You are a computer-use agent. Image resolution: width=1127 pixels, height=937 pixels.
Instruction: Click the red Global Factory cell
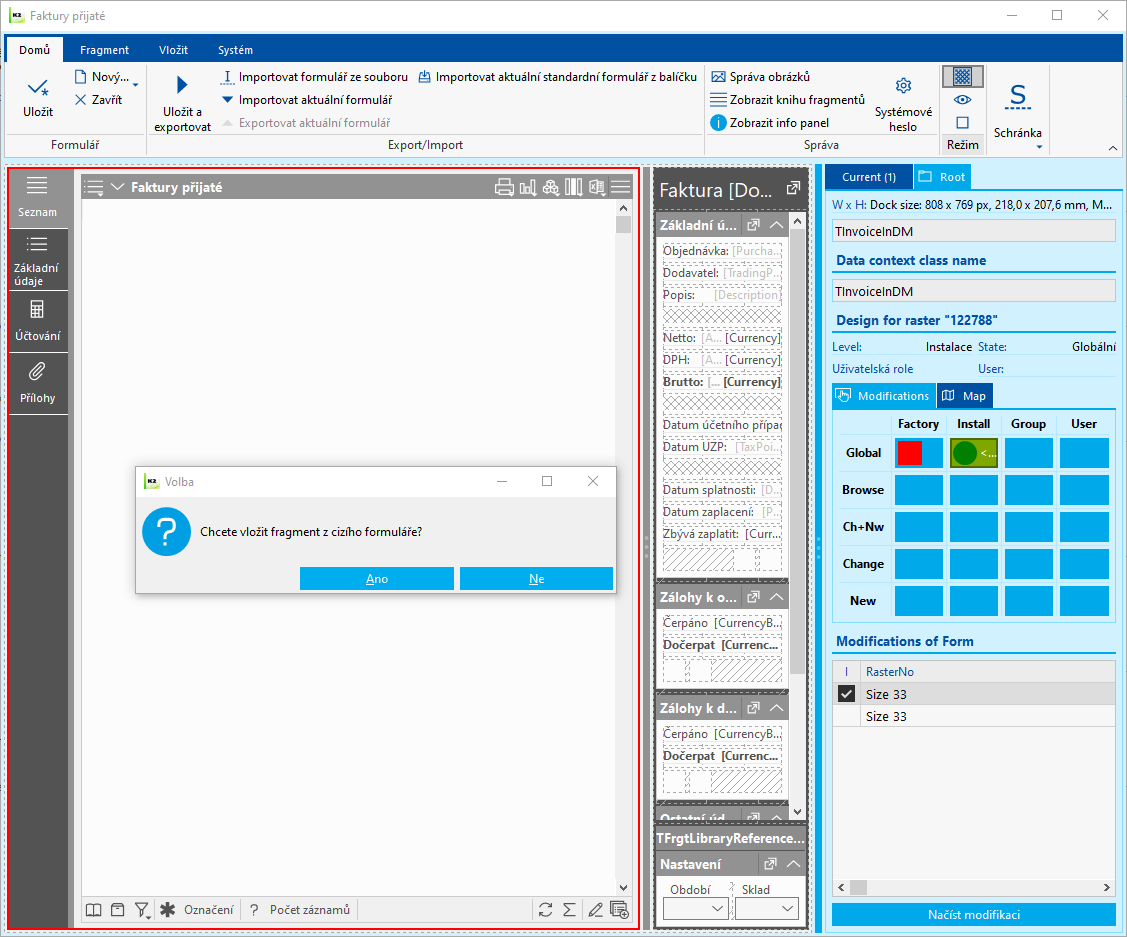pos(919,453)
